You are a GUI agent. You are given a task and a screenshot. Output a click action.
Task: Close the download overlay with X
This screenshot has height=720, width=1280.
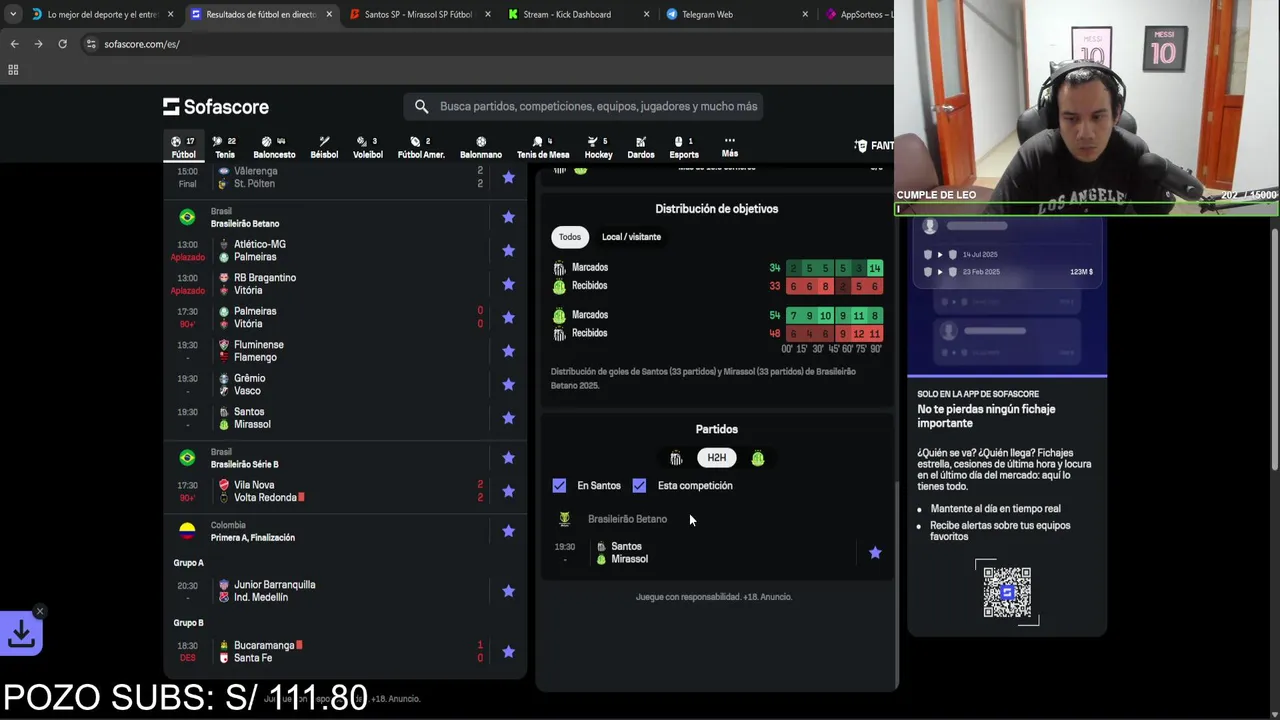40,611
